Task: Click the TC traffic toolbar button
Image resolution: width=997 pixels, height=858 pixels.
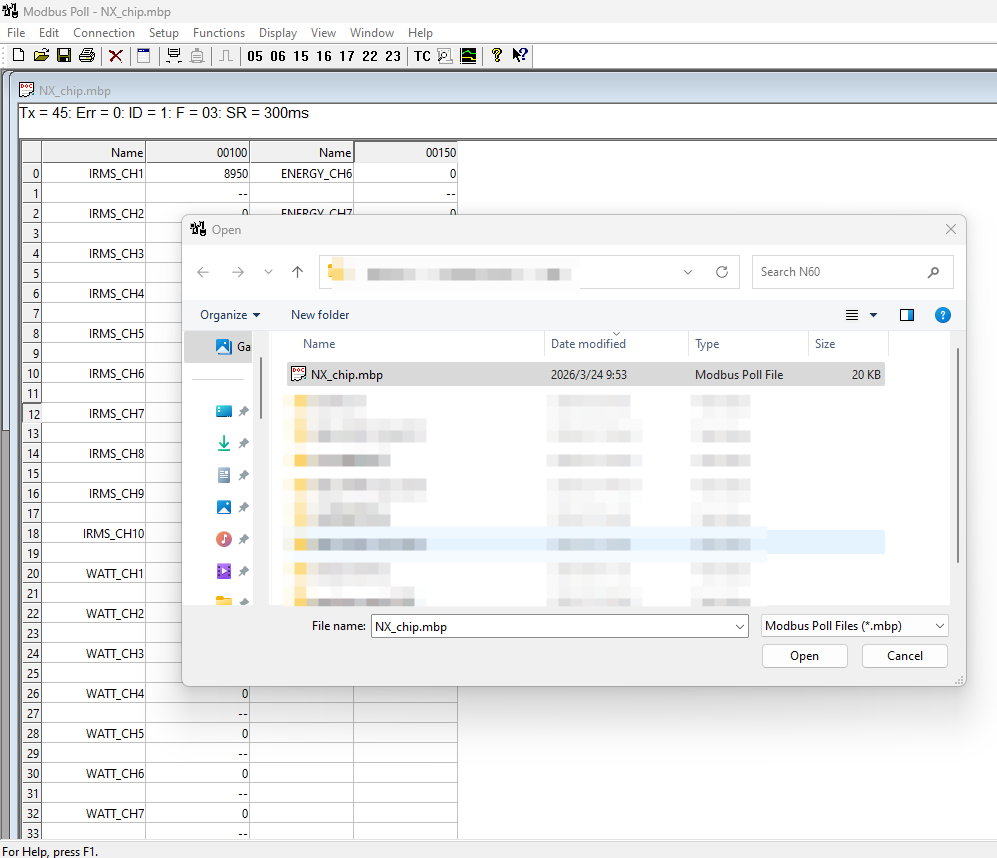Action: 422,56
